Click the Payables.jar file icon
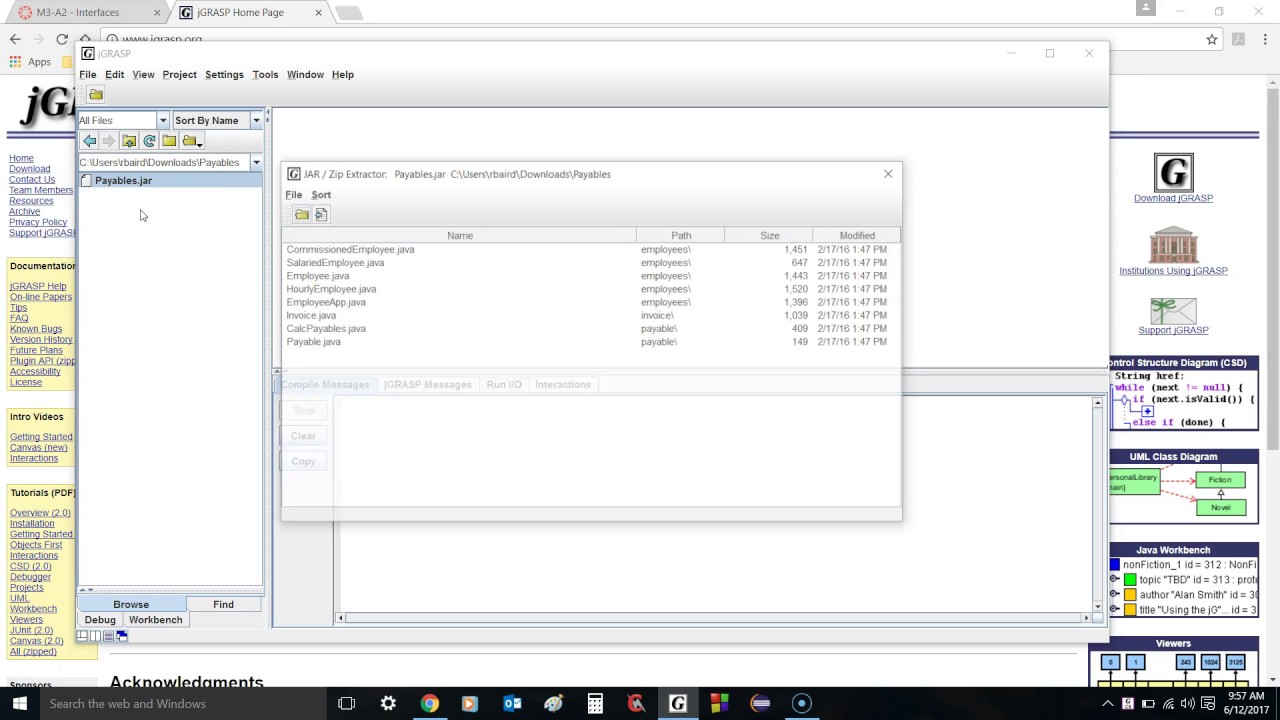1280x720 pixels. pos(86,181)
